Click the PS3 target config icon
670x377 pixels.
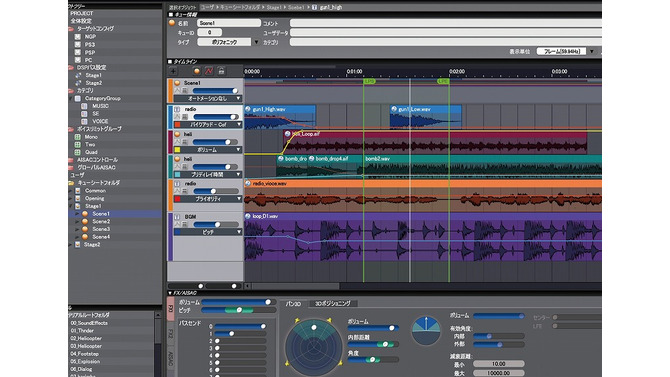78,44
